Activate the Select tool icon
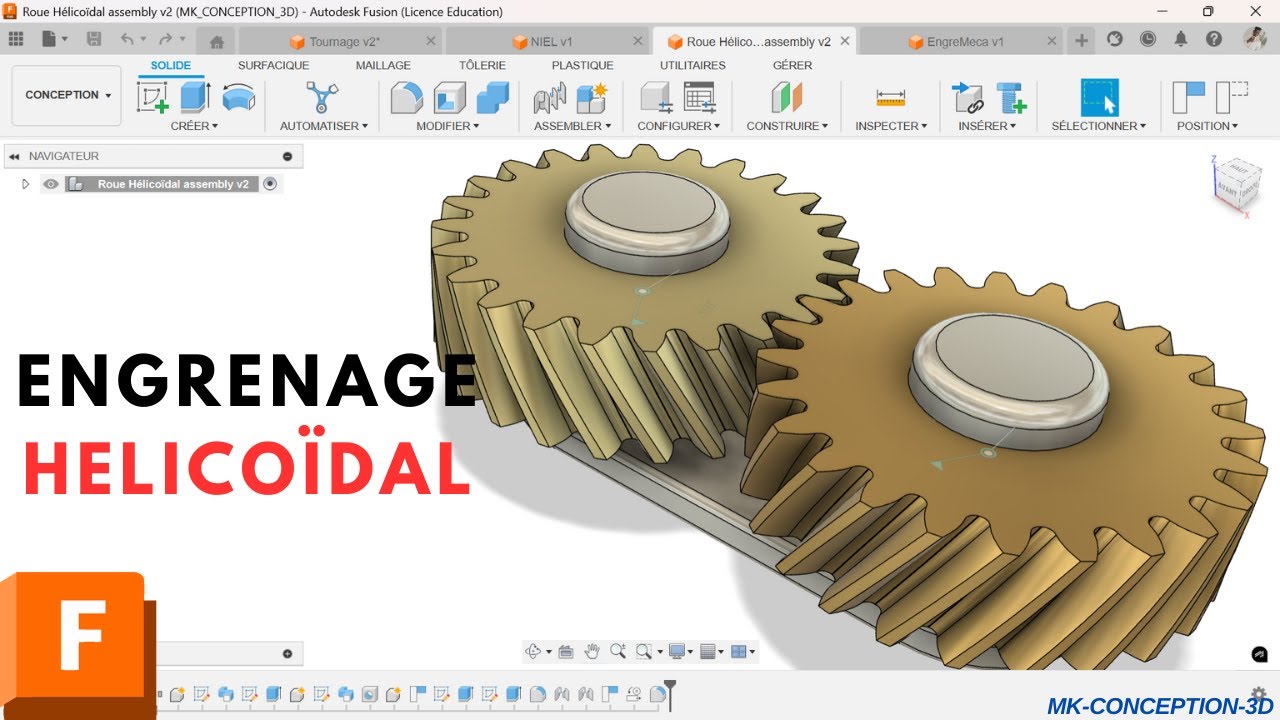The height and width of the screenshot is (720, 1280). click(1099, 97)
